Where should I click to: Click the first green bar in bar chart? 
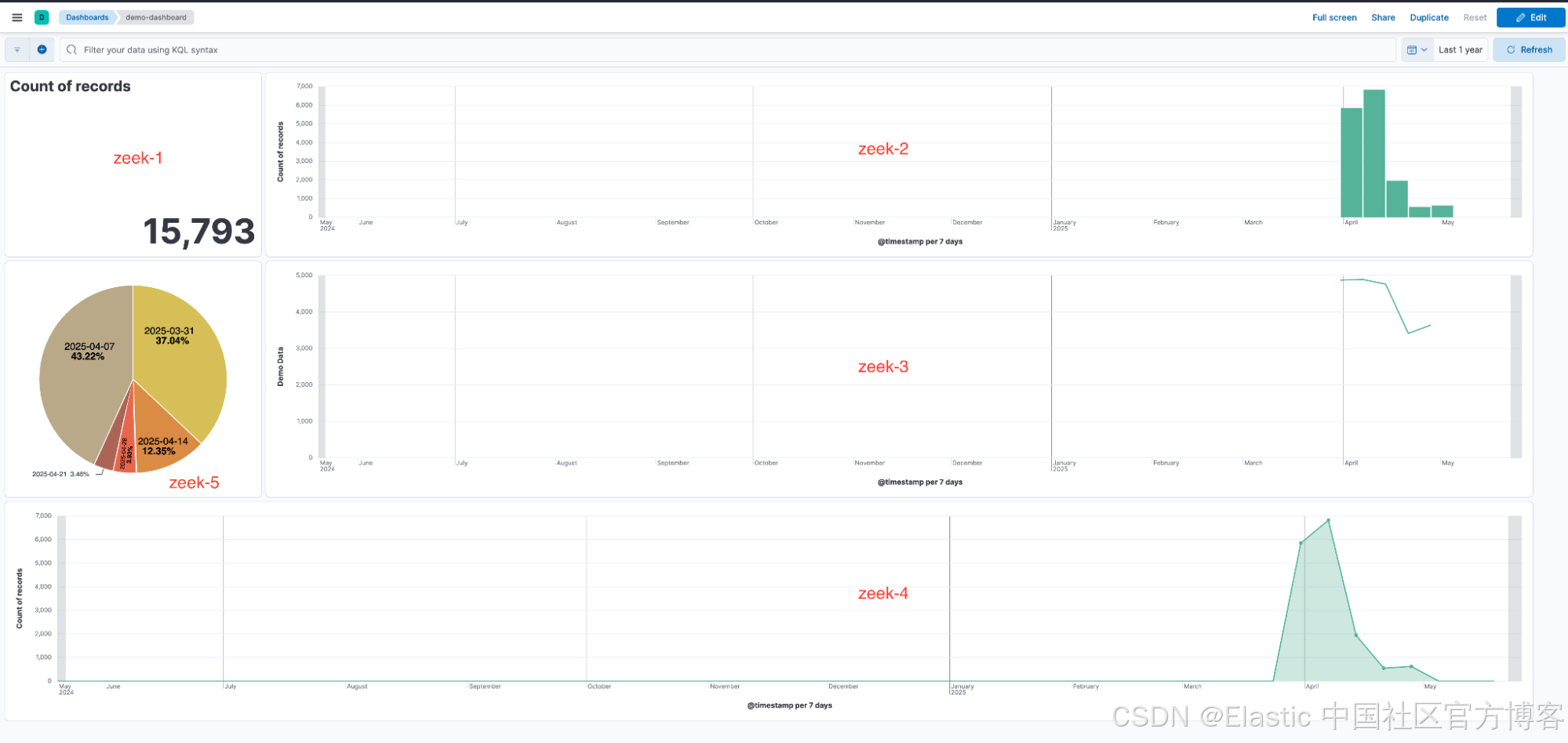[1351, 162]
